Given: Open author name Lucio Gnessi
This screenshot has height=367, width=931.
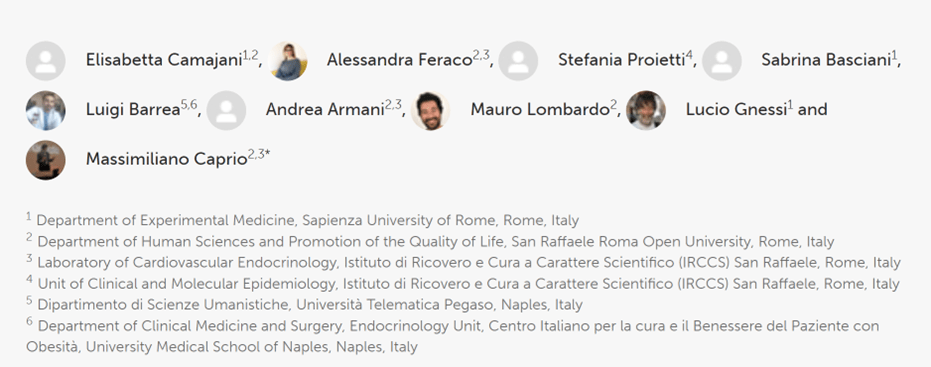Looking at the screenshot, I should coord(736,110).
